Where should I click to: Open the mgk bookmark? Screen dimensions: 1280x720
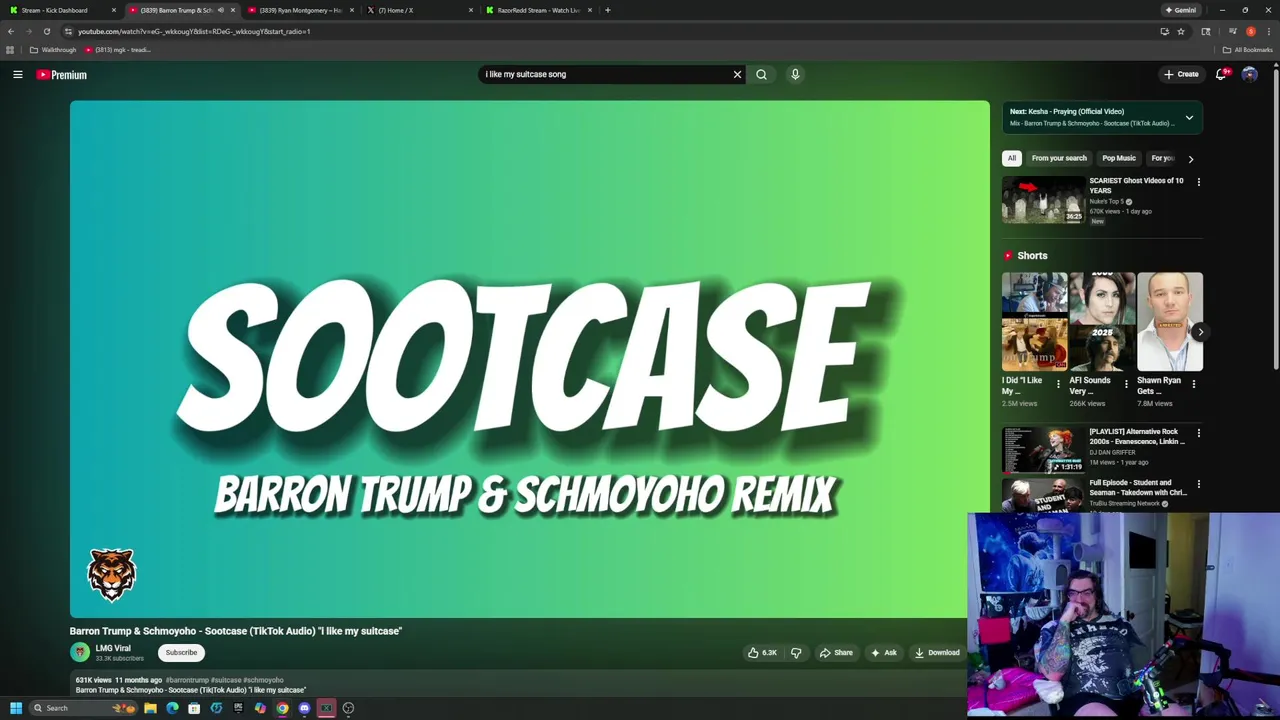pyautogui.click(x=117, y=50)
